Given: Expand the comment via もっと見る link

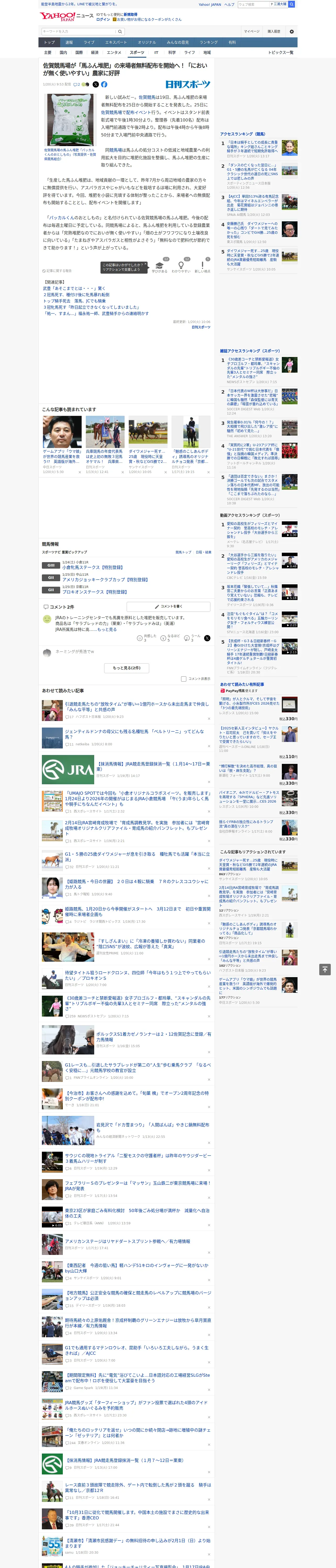Looking at the screenshot, I should coord(107,629).
